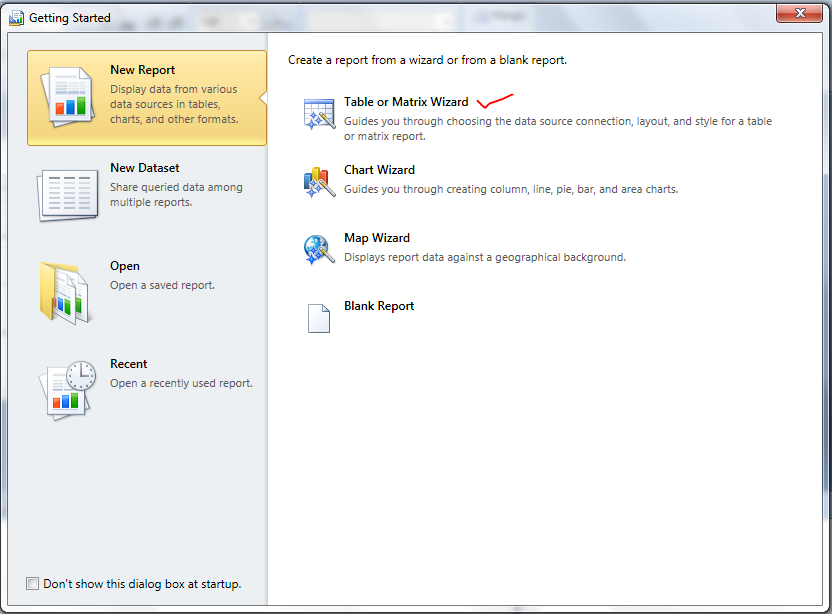Click the New Dataset table icon
Viewport: 832px width, 614px height.
67,194
